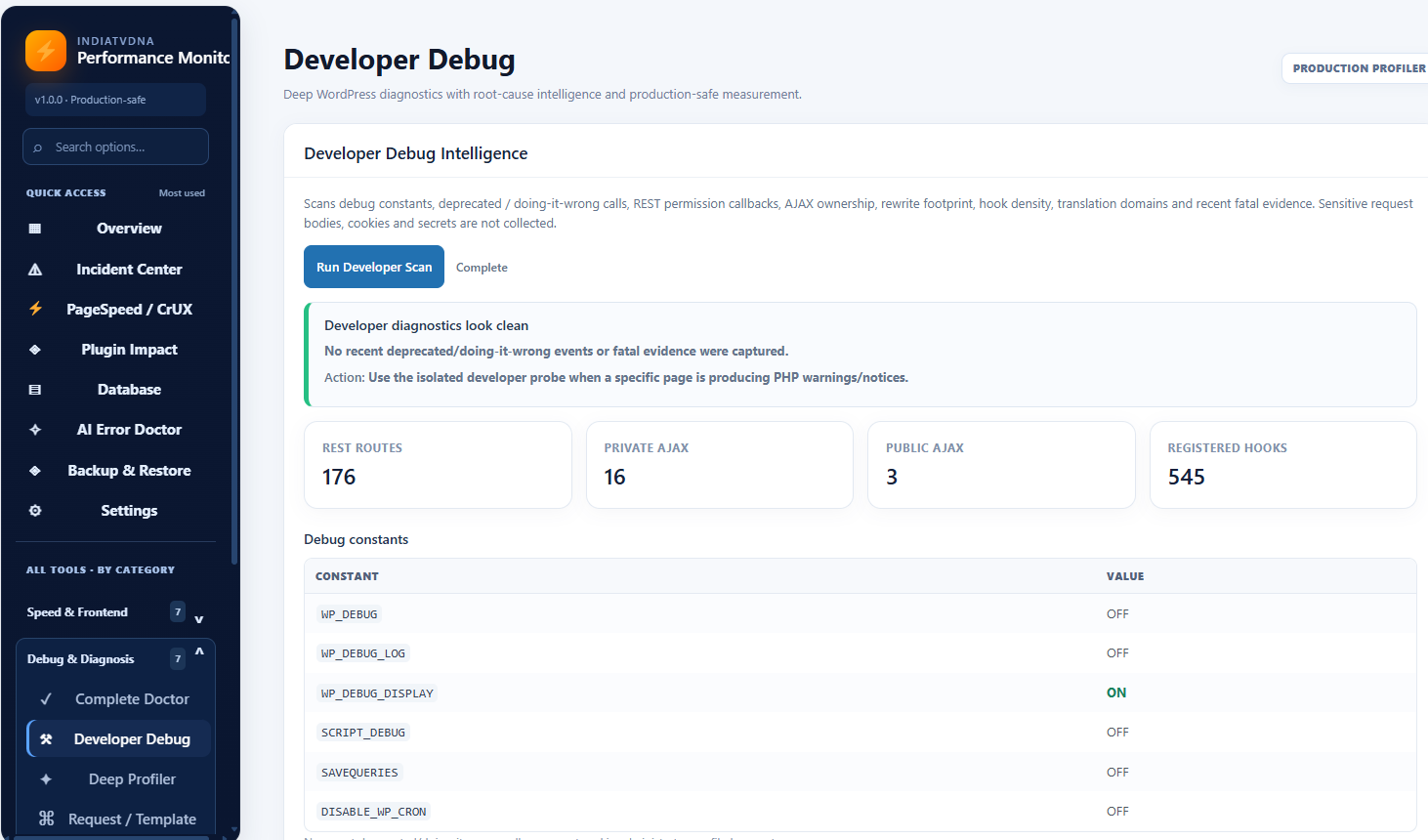The height and width of the screenshot is (840, 1428).
Task: Click the REST Routes 176 card
Action: coord(438,465)
